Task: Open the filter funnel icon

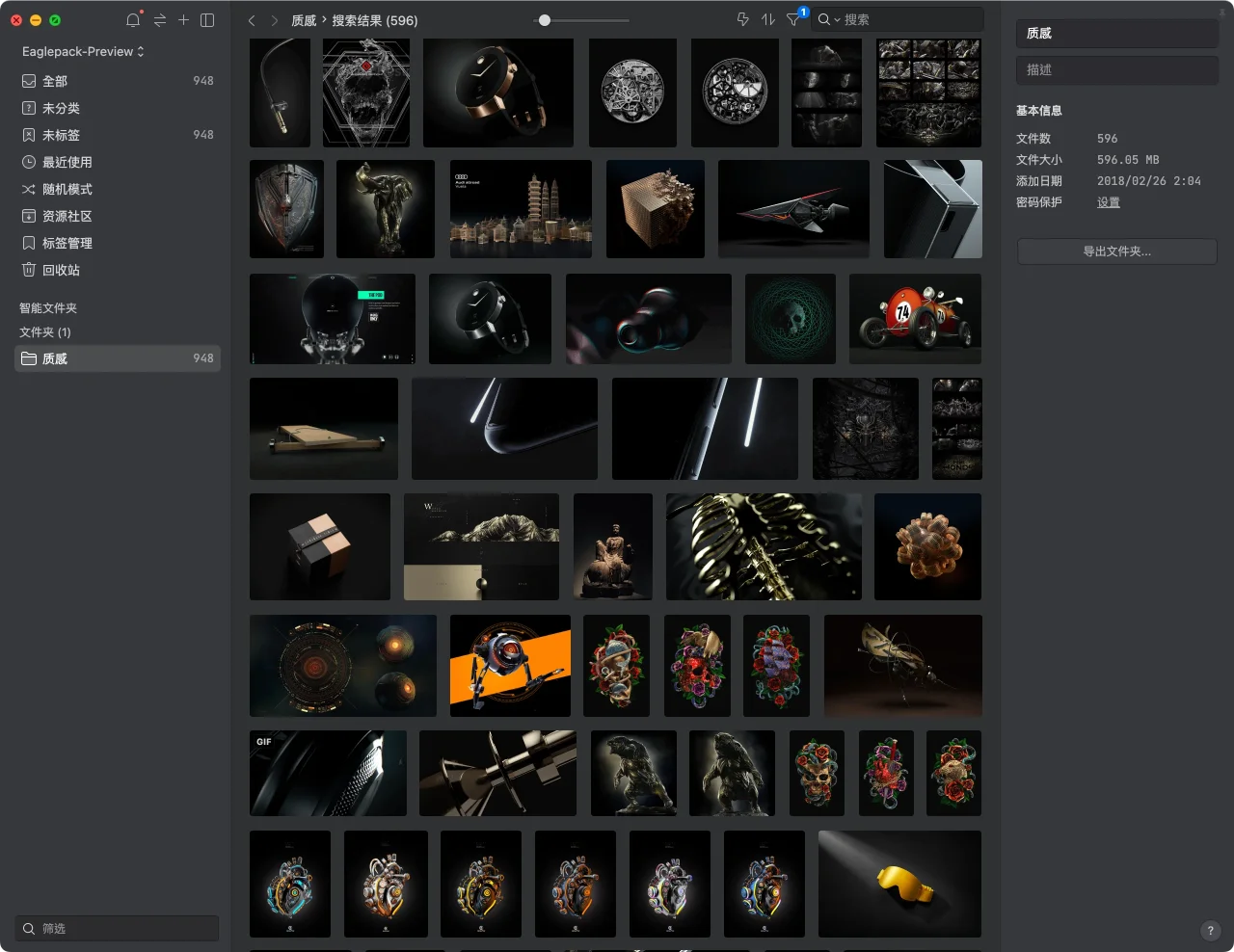Action: click(x=792, y=19)
